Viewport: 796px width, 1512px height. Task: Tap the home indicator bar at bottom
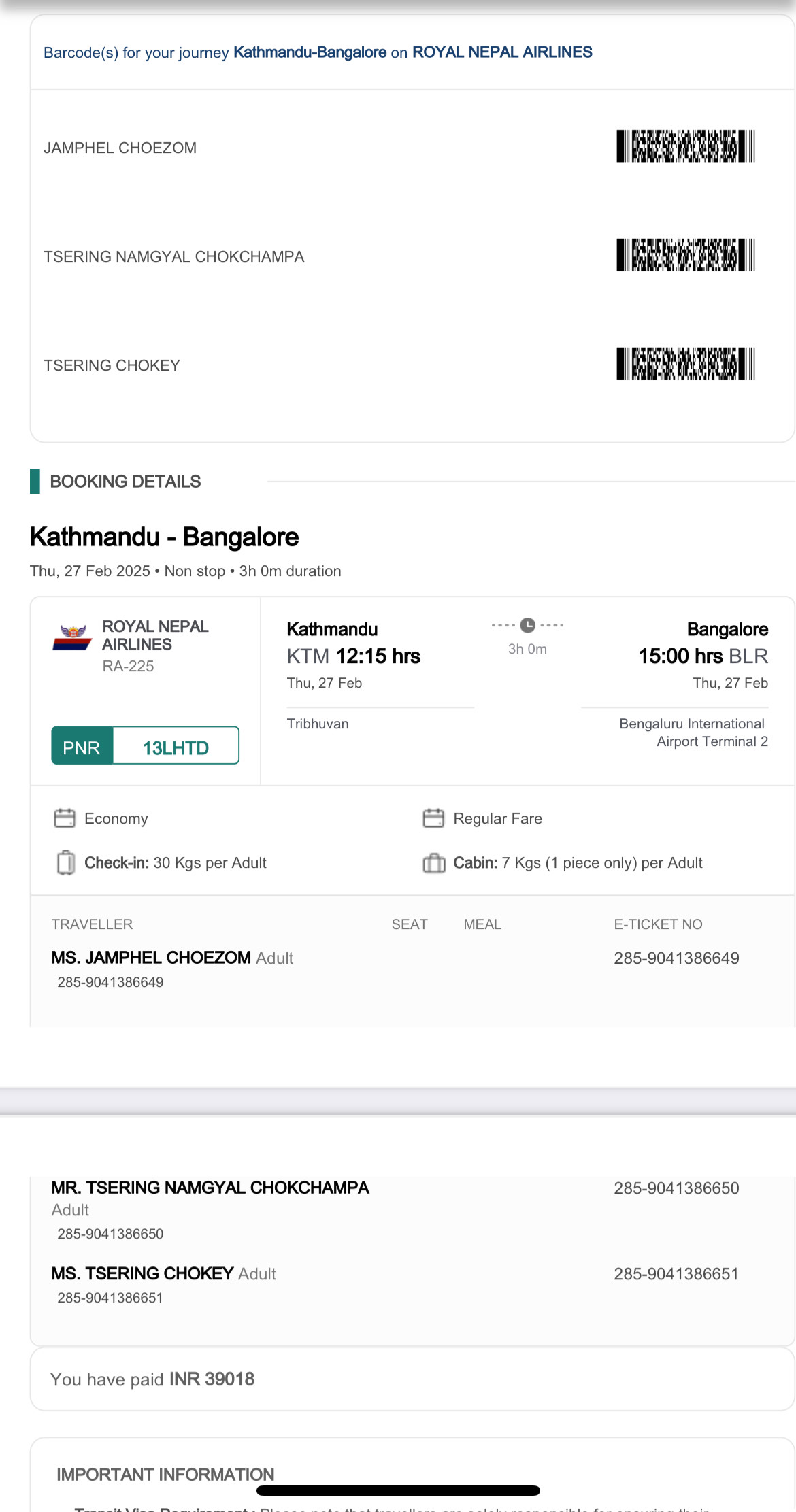(398, 1490)
